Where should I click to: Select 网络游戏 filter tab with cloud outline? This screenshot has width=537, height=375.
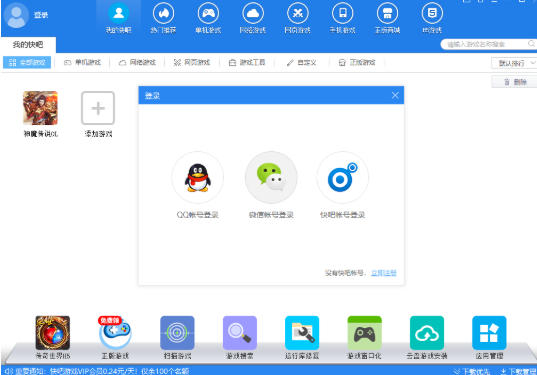(137, 62)
